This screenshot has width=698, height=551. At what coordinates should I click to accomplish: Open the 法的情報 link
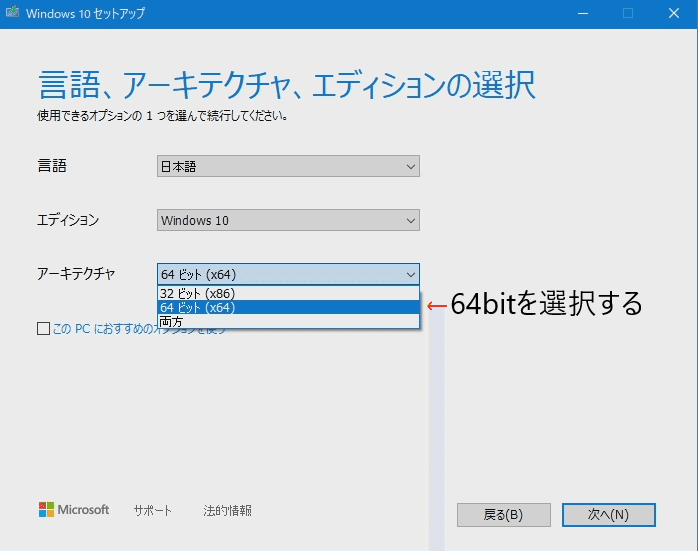(x=227, y=510)
